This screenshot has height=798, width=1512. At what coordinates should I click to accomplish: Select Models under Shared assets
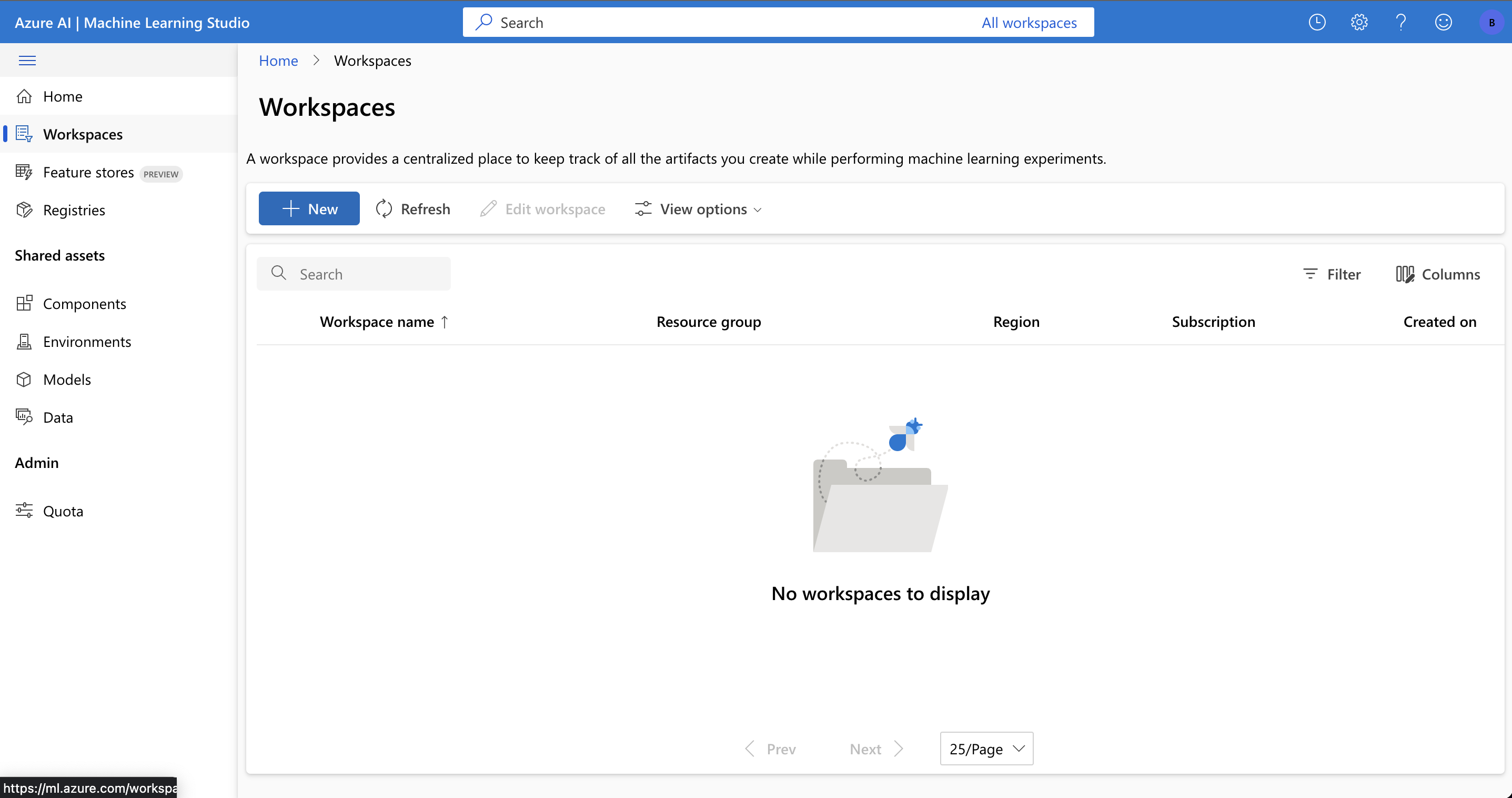pos(67,380)
